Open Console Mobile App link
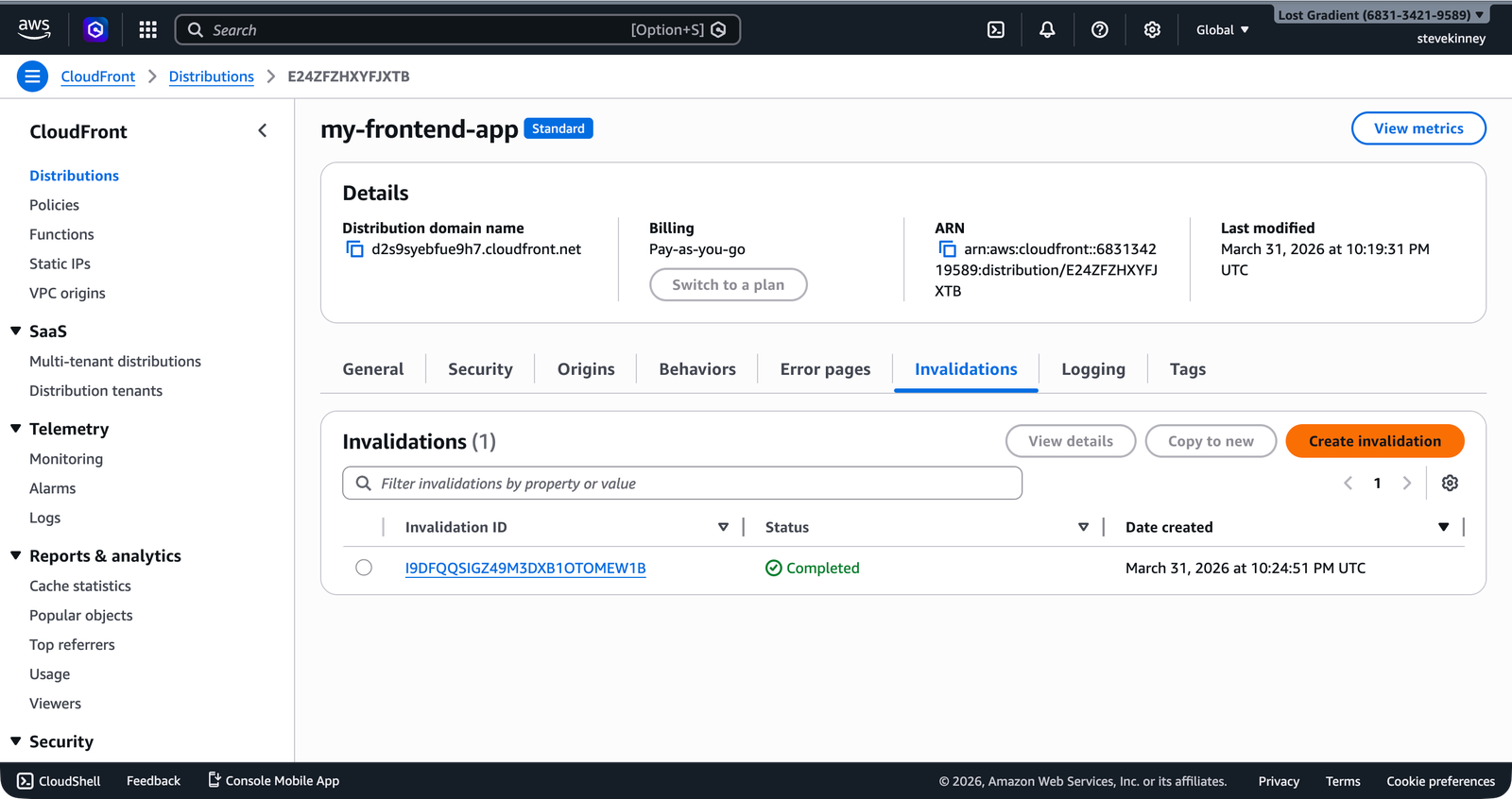This screenshot has width=1512, height=799. [x=273, y=781]
